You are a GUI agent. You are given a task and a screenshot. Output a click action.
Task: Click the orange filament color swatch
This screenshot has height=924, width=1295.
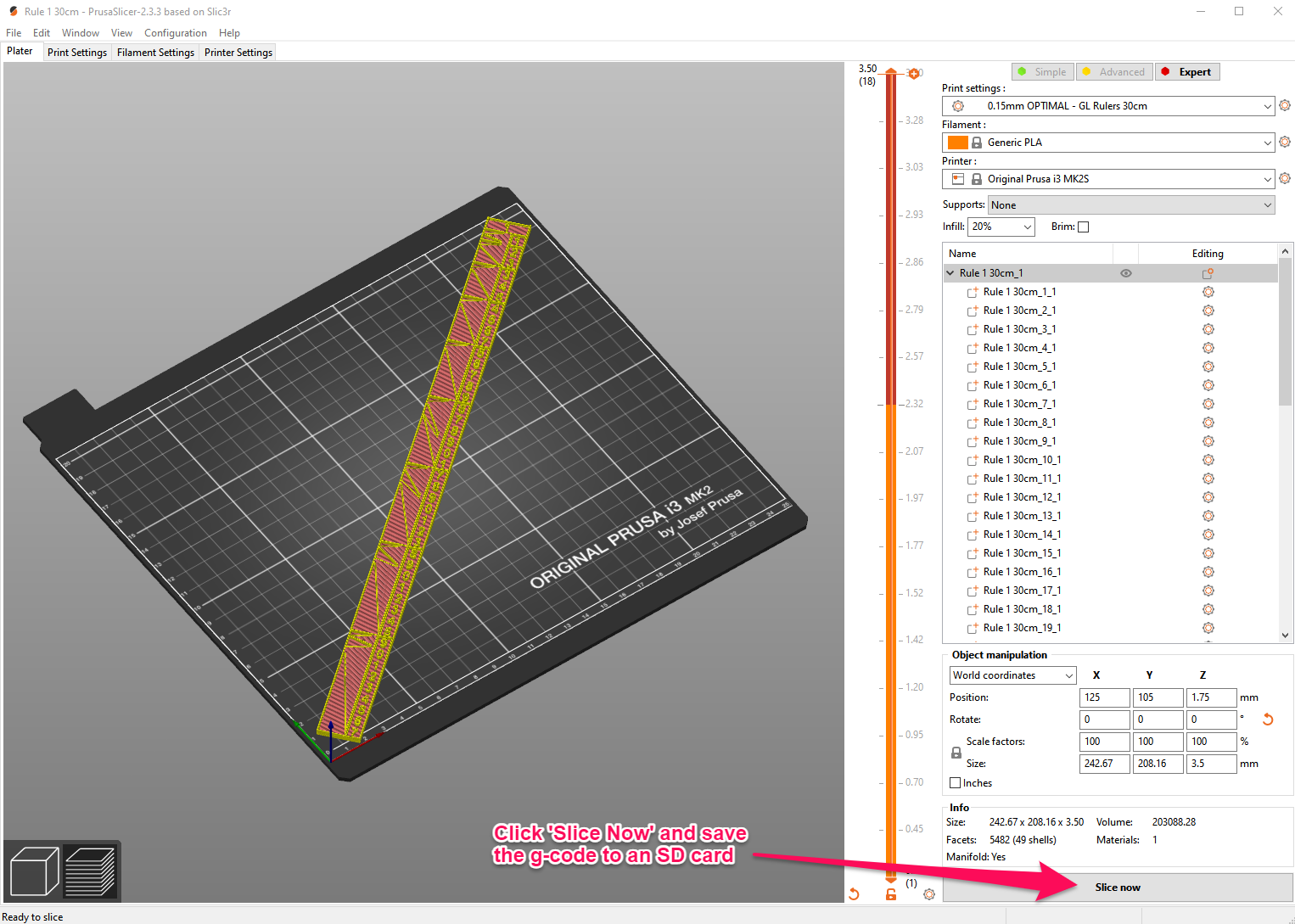[x=958, y=143]
